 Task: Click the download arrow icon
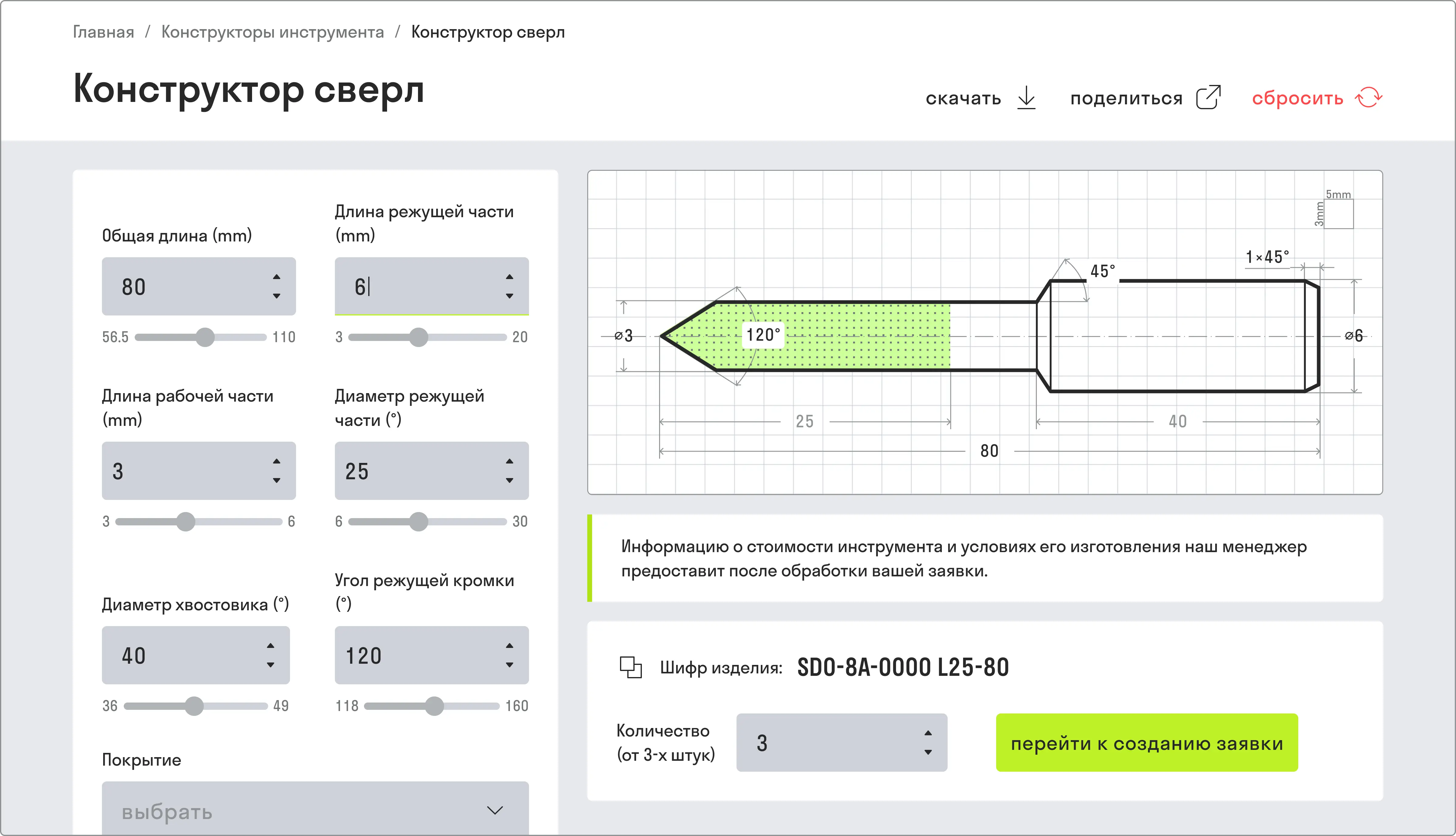coord(1026,98)
